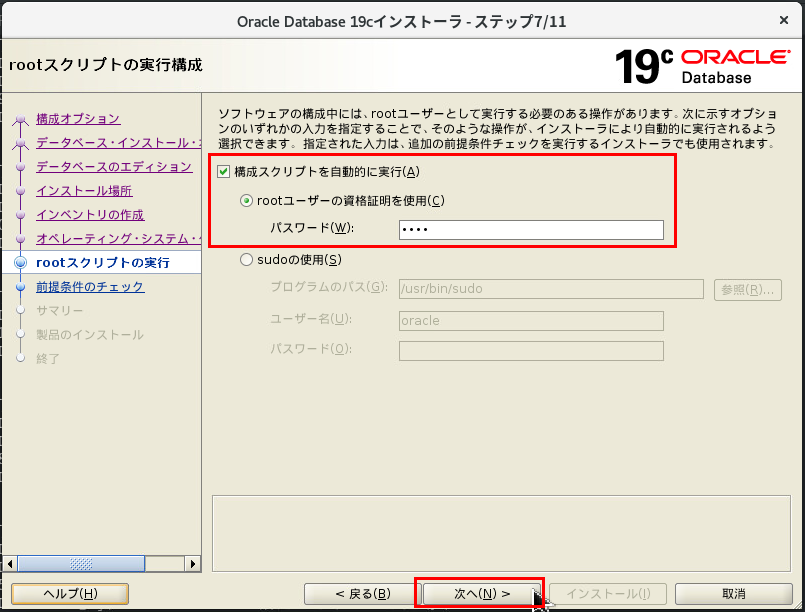Open ヘルプ(H) button

[70, 594]
